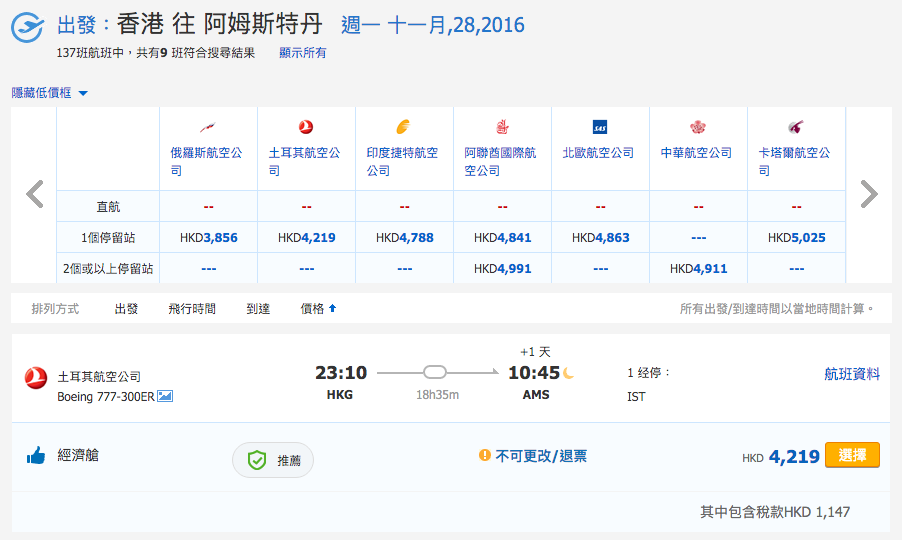902x540 pixels.
Task: Sort results by 出發 departure time
Action: [x=126, y=309]
